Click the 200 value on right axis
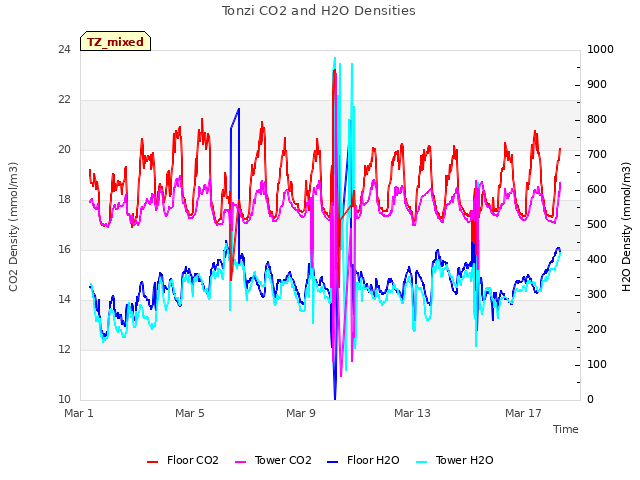640x480 pixels. click(x=597, y=330)
